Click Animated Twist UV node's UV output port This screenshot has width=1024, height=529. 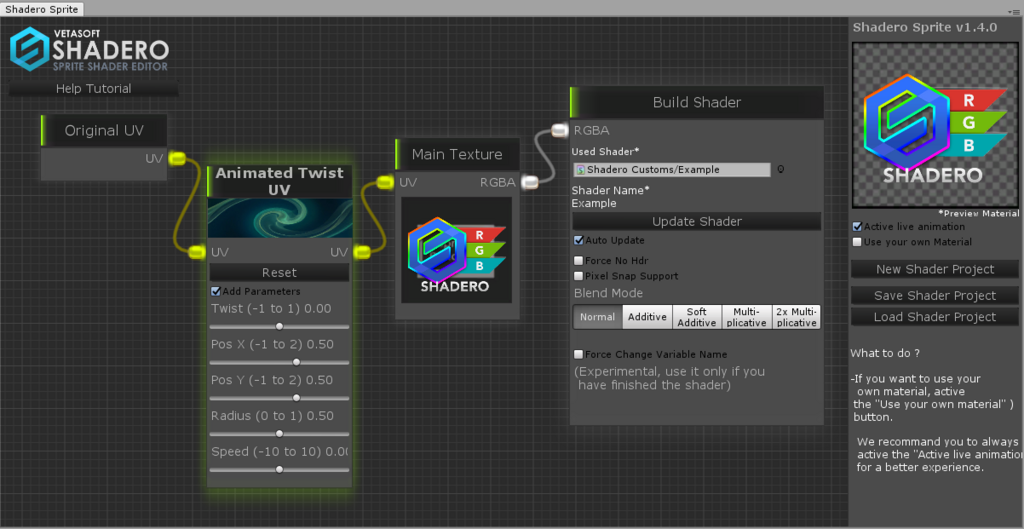click(361, 252)
